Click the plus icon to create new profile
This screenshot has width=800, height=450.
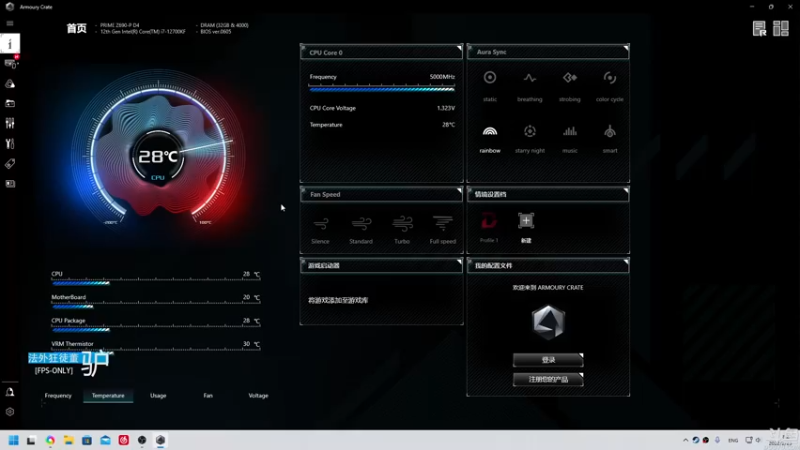[526, 221]
